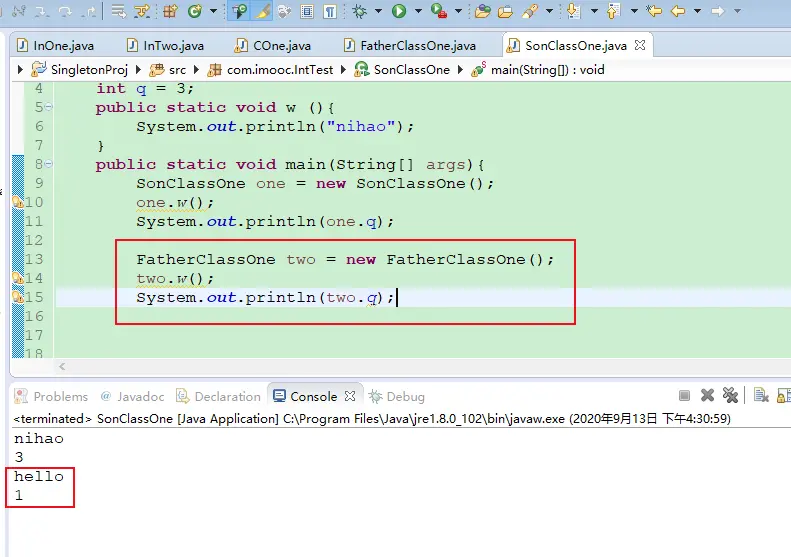Image resolution: width=791 pixels, height=557 pixels.
Task: Jump to Last Edit Location
Action: 654,12
